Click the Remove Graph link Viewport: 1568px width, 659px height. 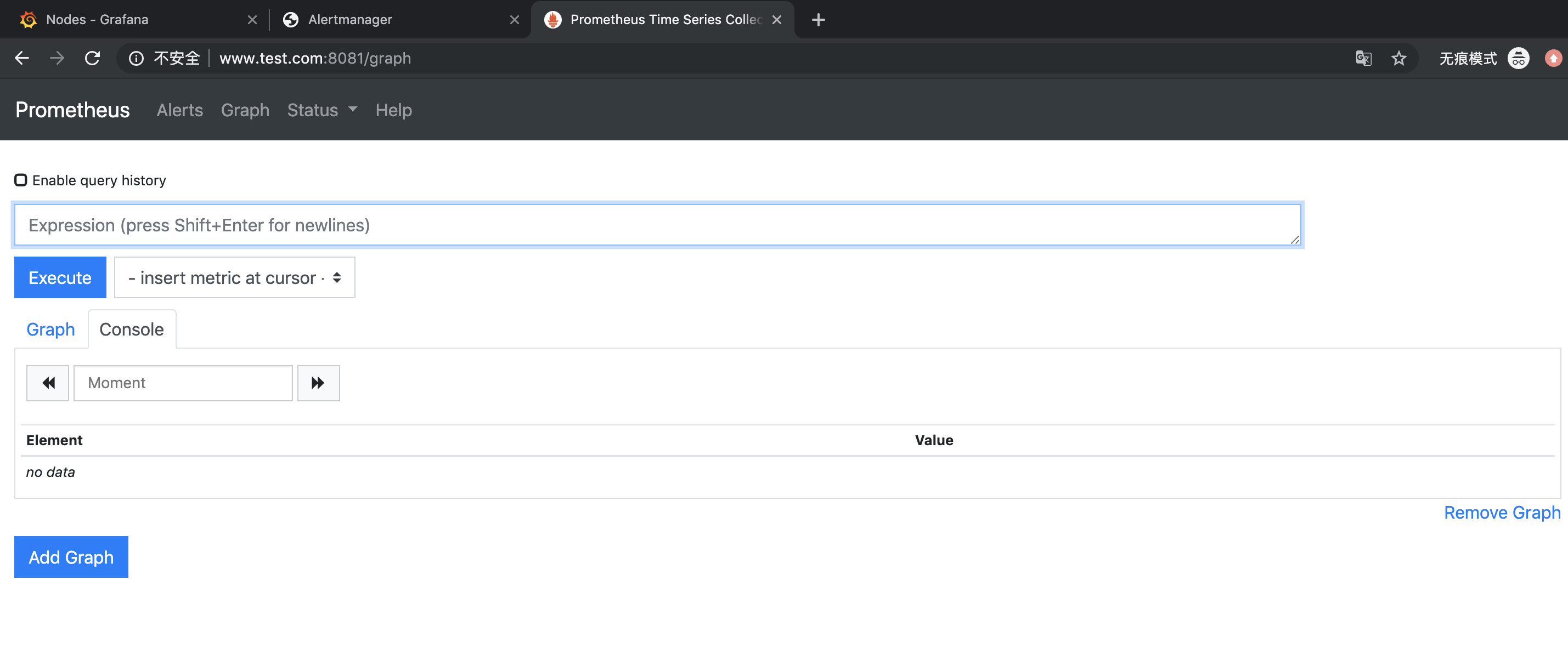pyautogui.click(x=1502, y=513)
